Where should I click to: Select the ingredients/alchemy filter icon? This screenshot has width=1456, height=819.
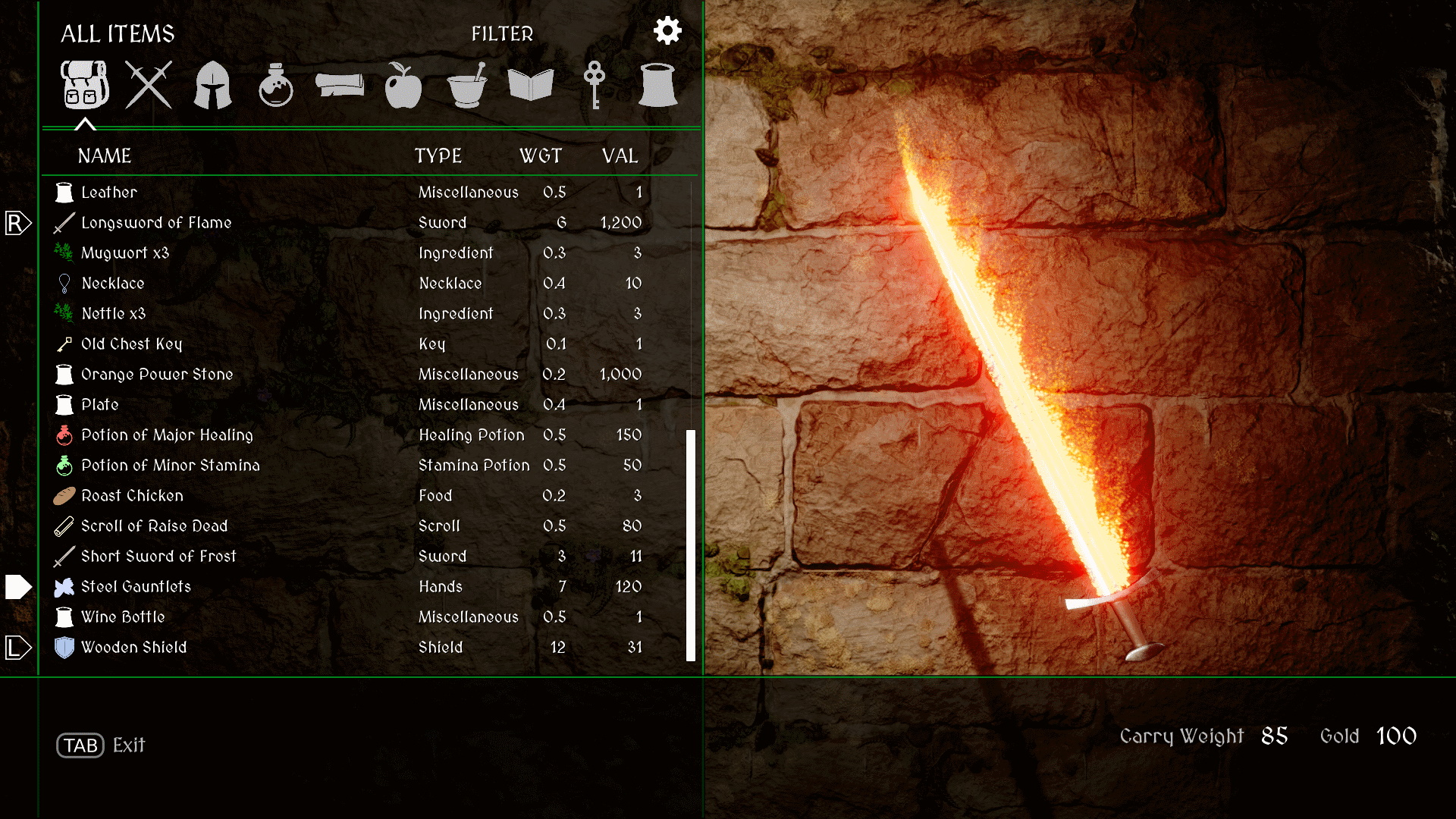[465, 84]
